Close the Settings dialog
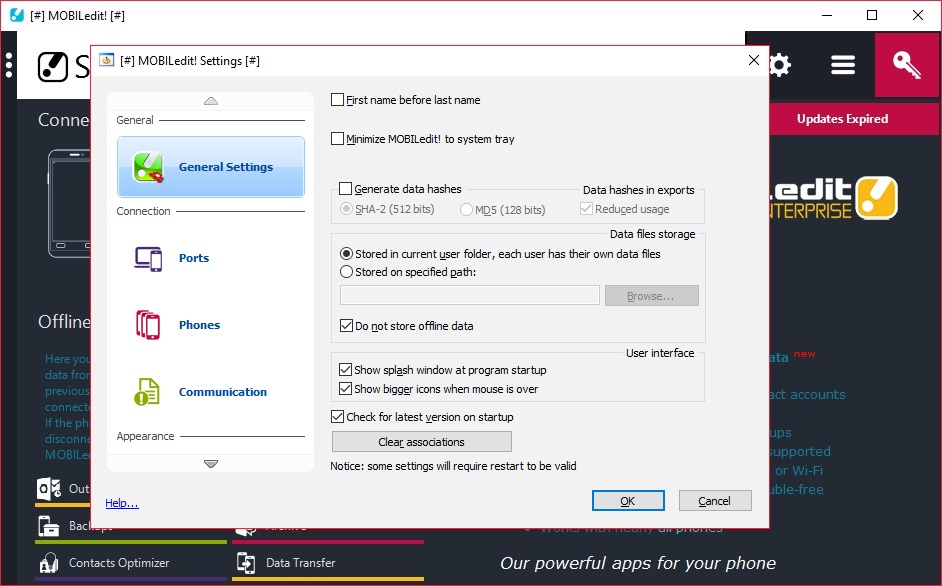This screenshot has width=942, height=586. point(754,60)
